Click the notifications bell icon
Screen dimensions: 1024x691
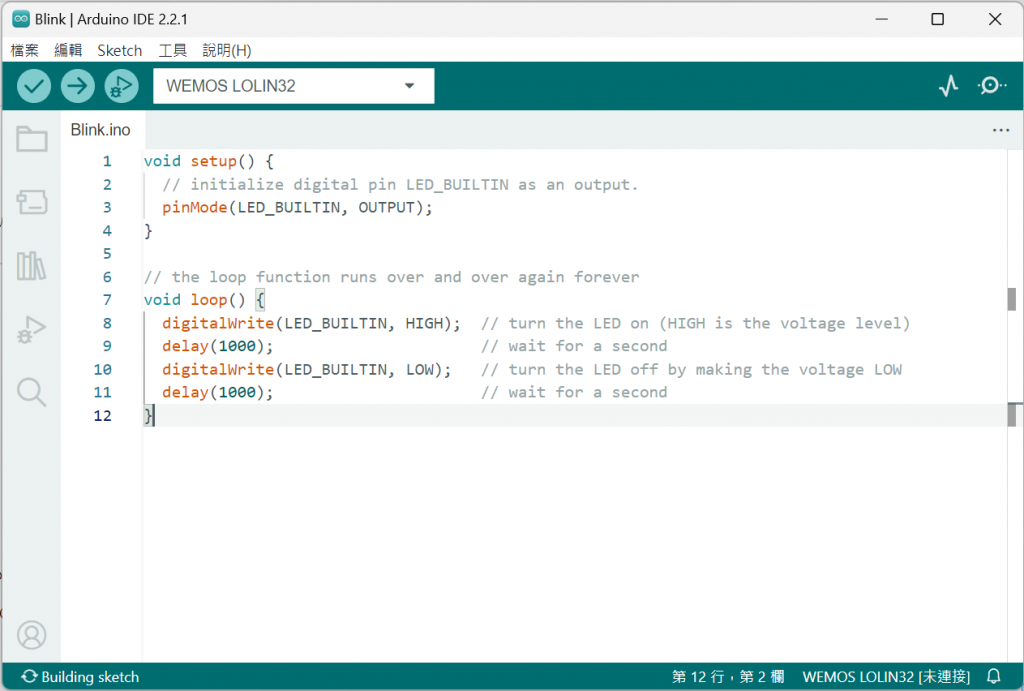pyautogui.click(x=993, y=676)
